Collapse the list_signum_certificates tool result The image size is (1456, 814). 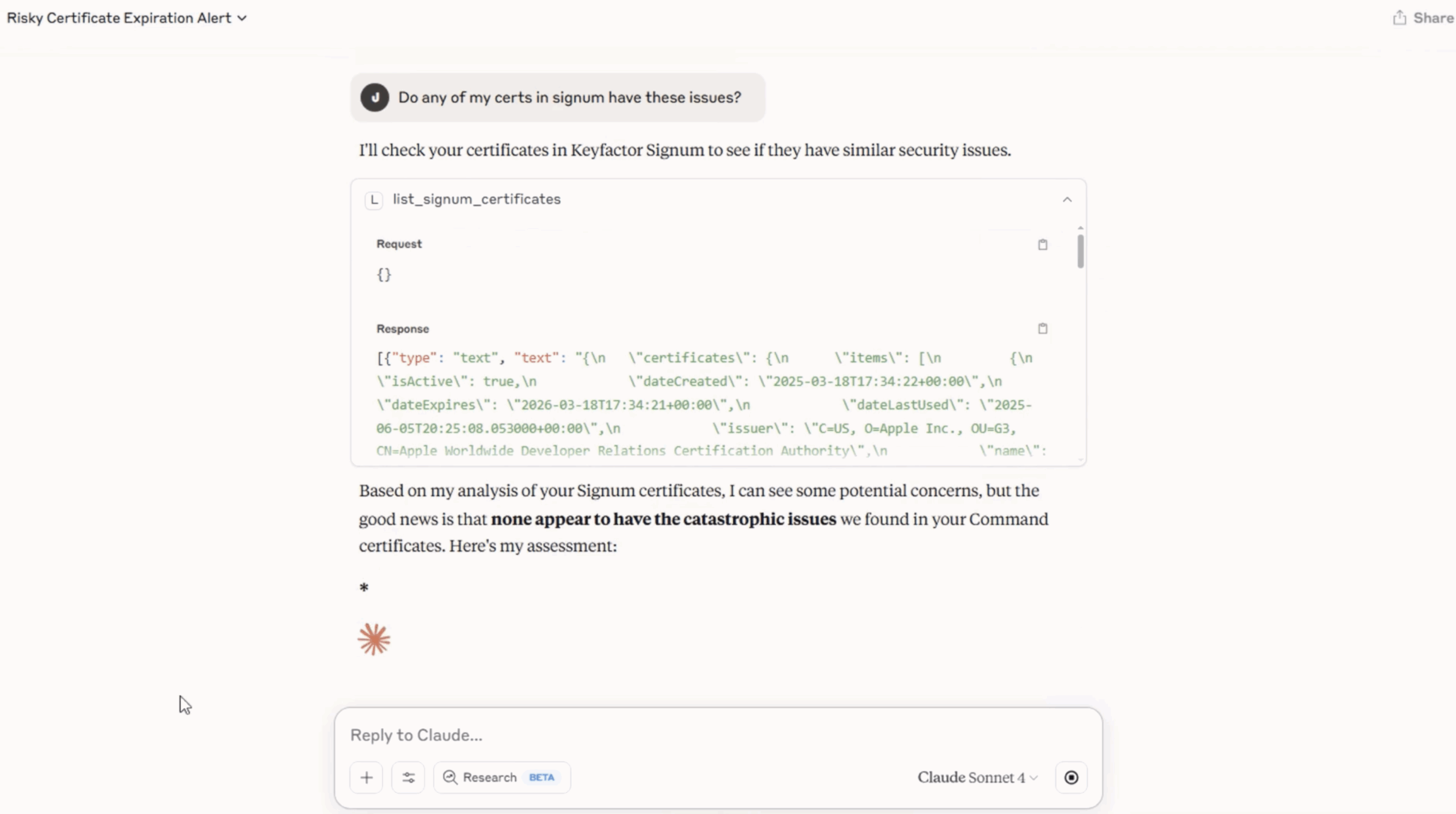[x=1067, y=200]
